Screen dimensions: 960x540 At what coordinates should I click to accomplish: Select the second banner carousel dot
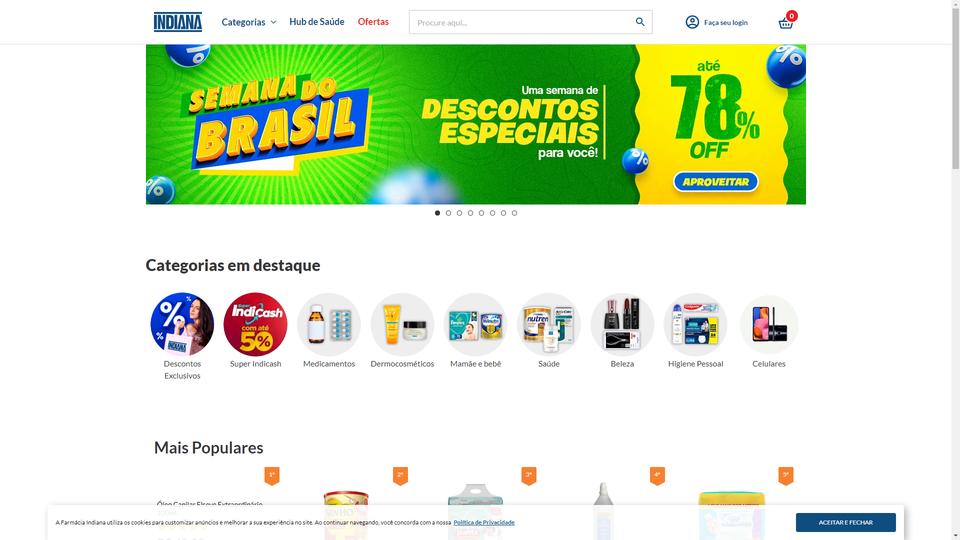[x=448, y=213]
